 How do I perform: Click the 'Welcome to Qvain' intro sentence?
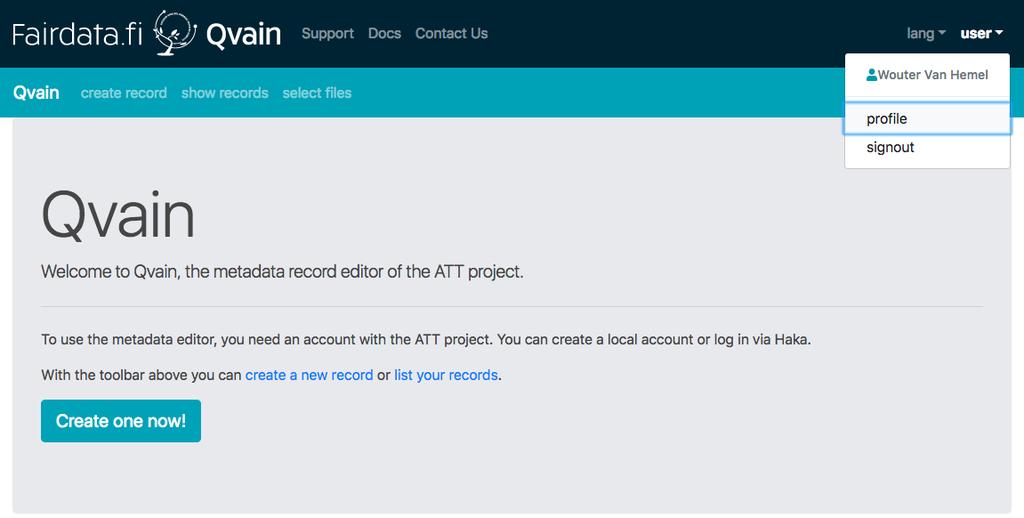[x=282, y=271]
